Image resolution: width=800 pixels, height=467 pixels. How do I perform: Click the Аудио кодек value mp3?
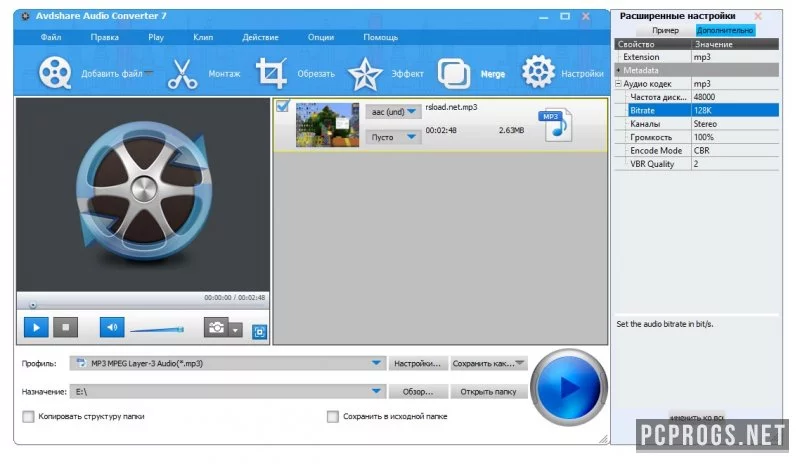pos(702,83)
